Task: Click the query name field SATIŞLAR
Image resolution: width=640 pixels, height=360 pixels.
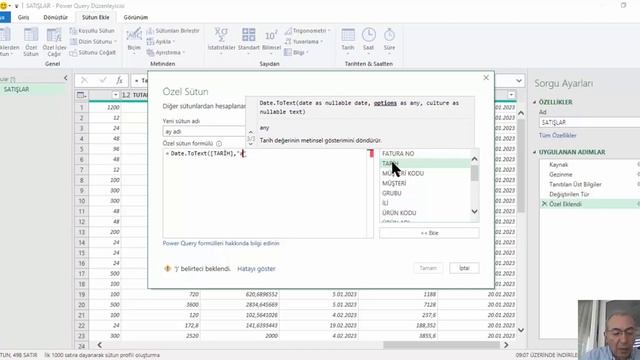Action: (x=589, y=122)
